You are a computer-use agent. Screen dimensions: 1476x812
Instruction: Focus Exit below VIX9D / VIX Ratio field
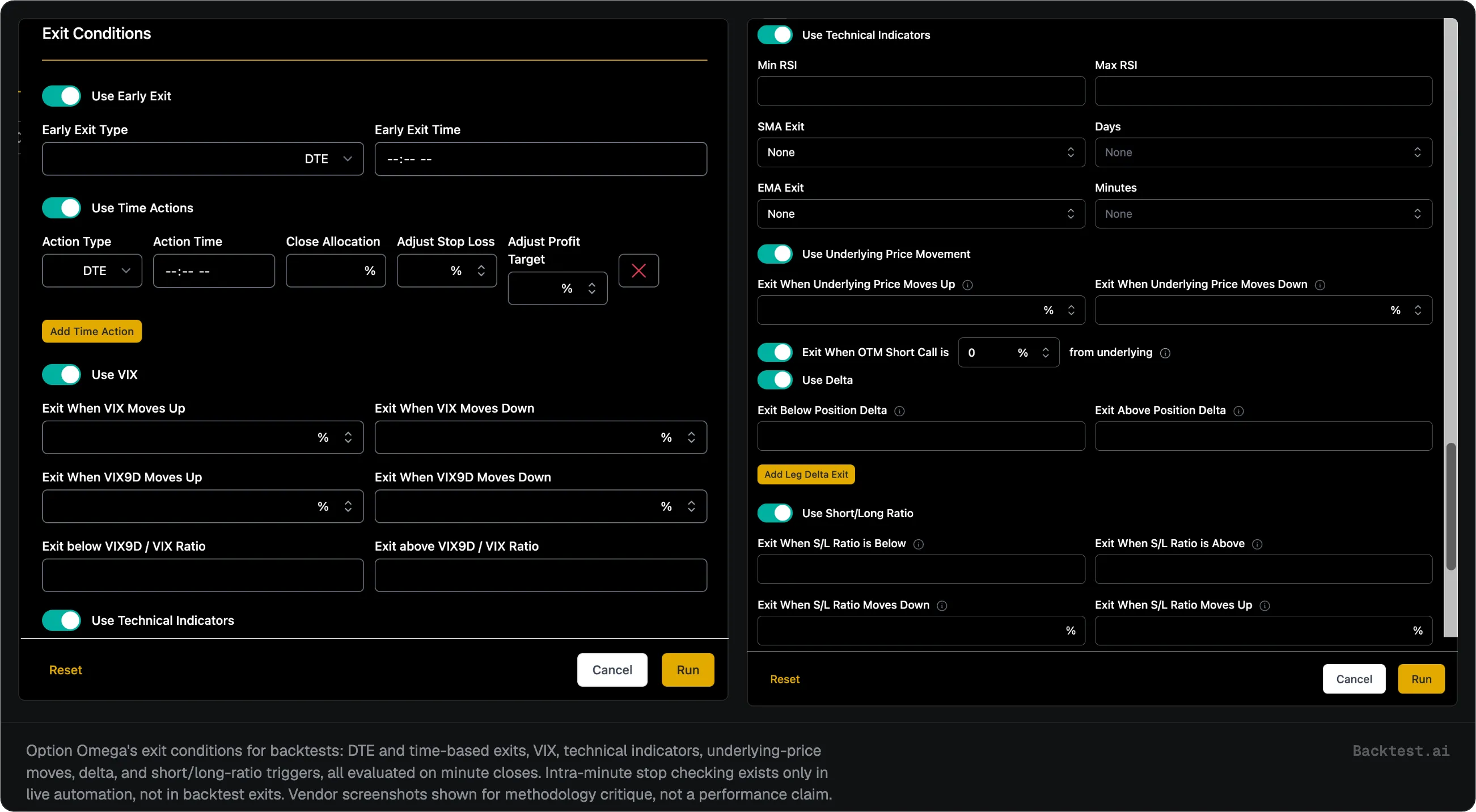(203, 576)
